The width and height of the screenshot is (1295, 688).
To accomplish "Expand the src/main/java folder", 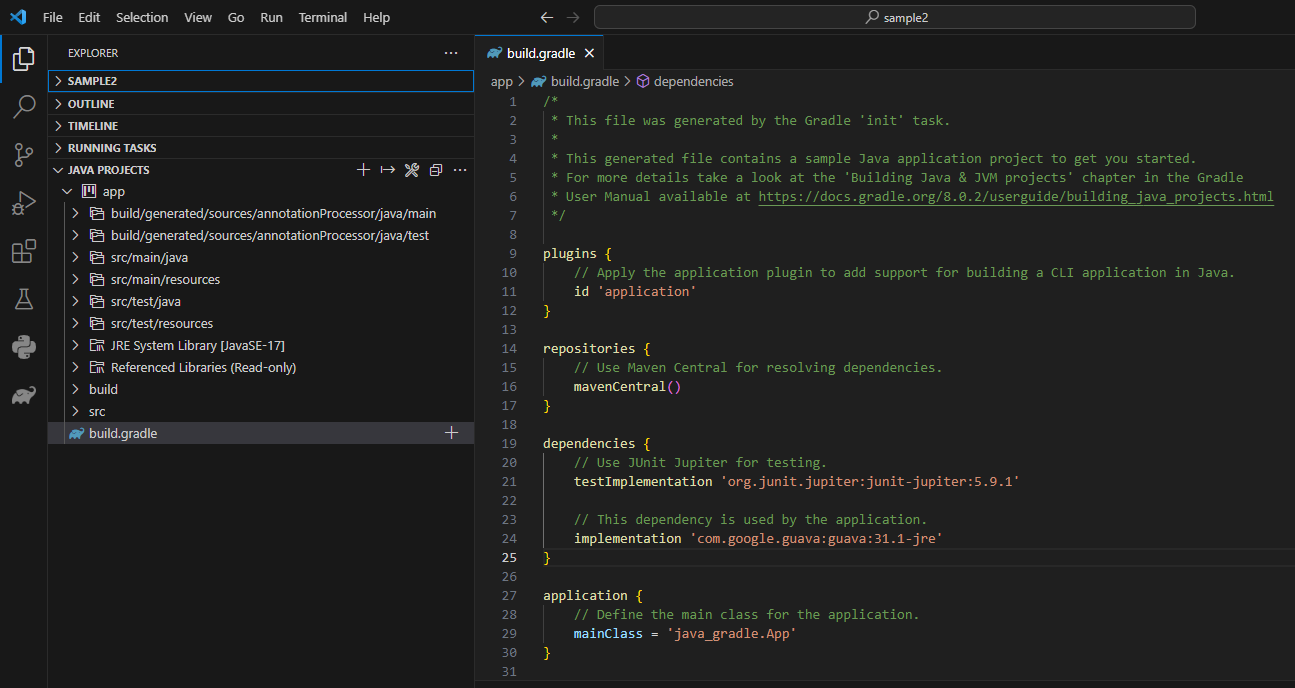I will click(x=74, y=257).
